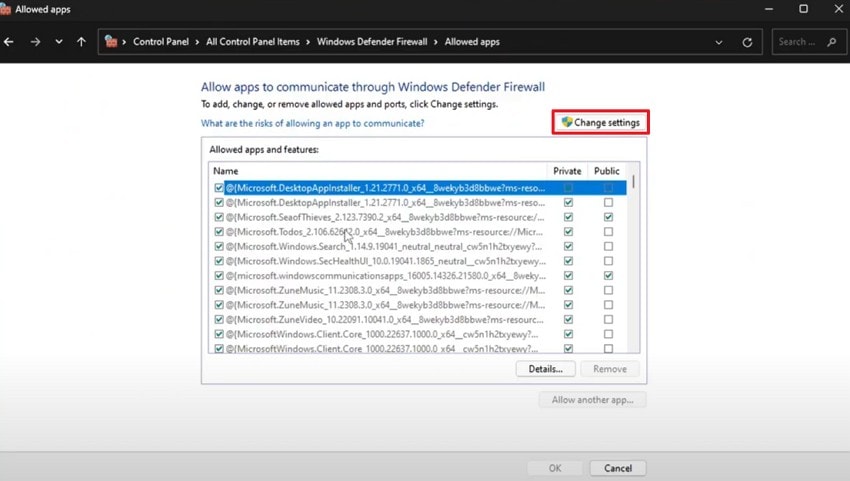
Task: Uncheck the SecHealthUI name checkbox
Action: (219, 261)
